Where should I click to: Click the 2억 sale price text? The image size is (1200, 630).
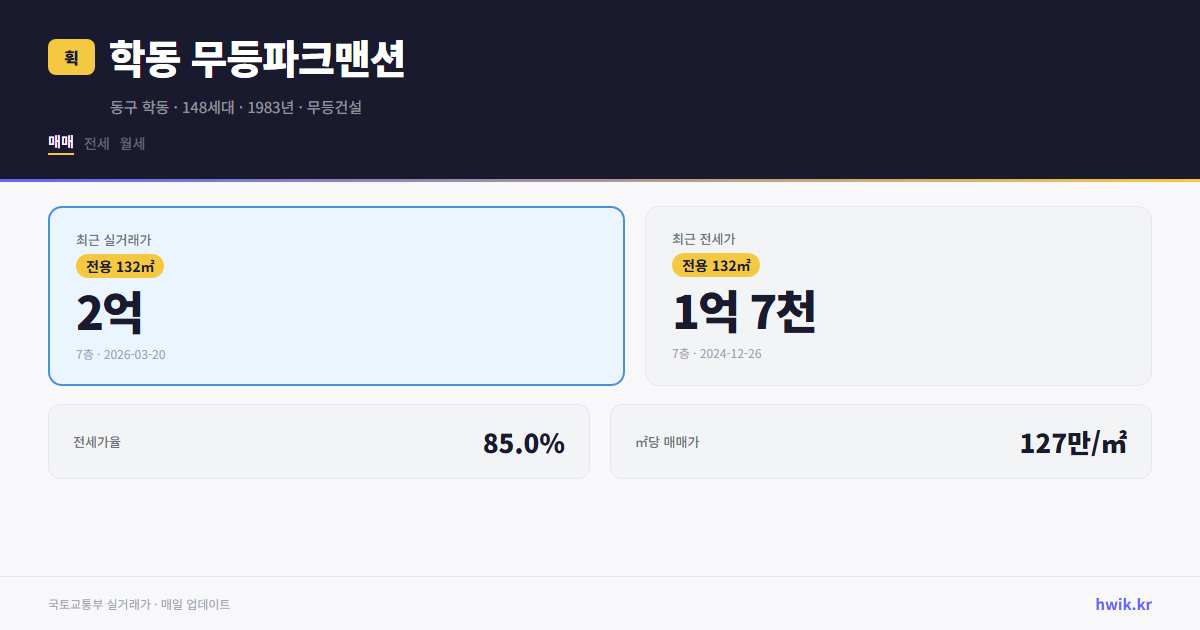[x=108, y=311]
